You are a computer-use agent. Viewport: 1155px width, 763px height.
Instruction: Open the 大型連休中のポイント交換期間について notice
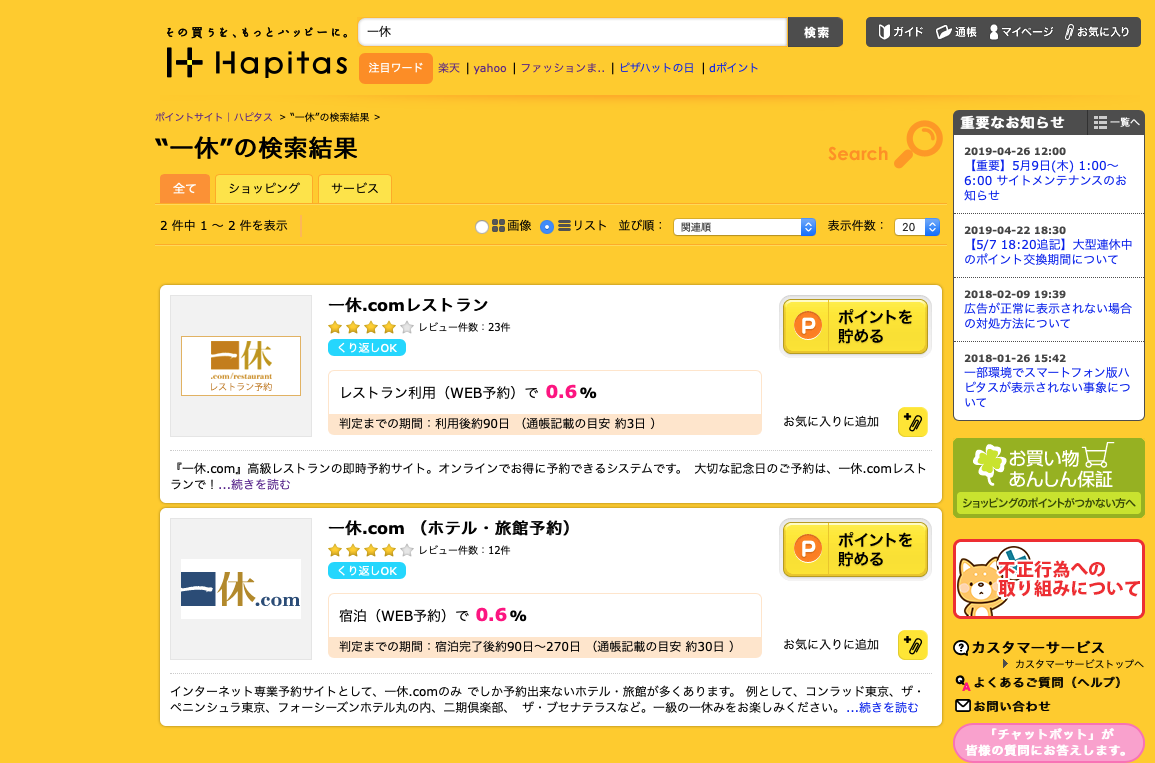[x=1047, y=252]
